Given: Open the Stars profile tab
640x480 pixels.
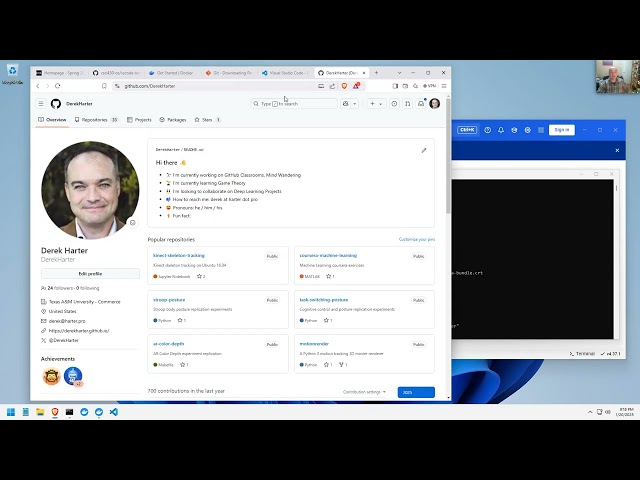Looking at the screenshot, I should pos(207,120).
